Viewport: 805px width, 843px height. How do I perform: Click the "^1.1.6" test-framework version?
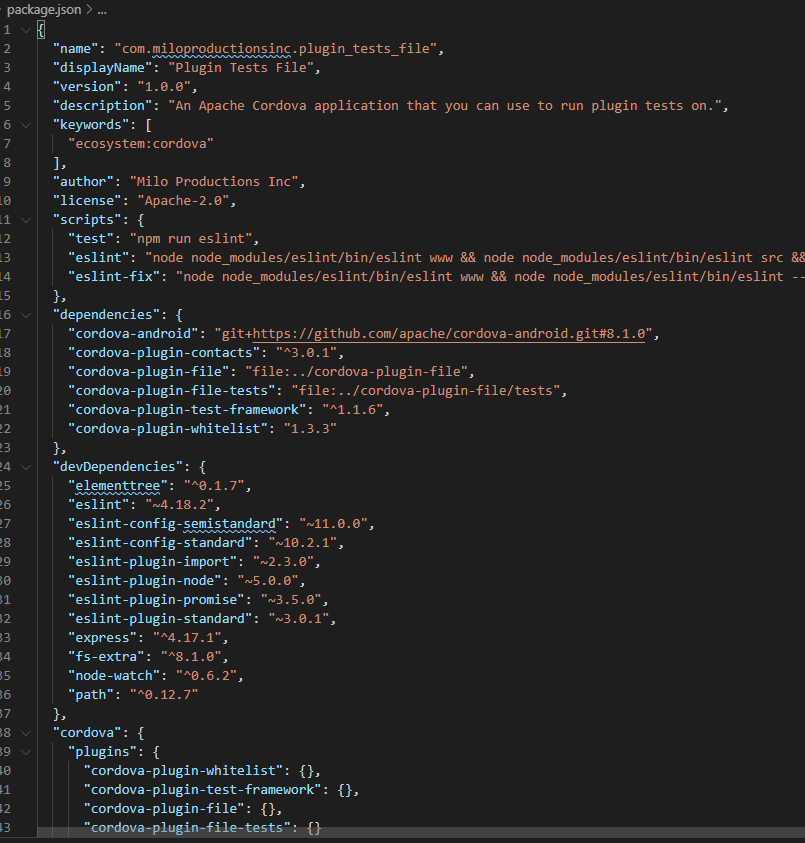click(353, 410)
